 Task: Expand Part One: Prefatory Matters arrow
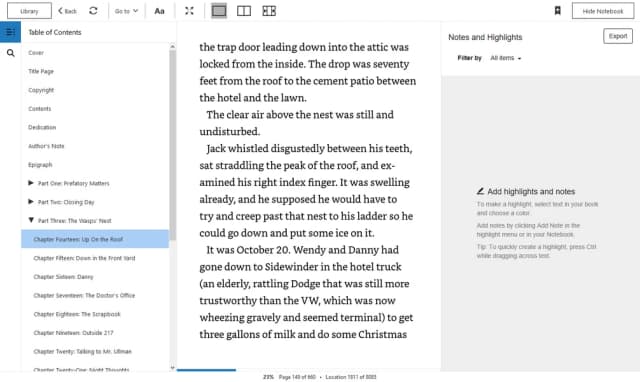point(31,183)
